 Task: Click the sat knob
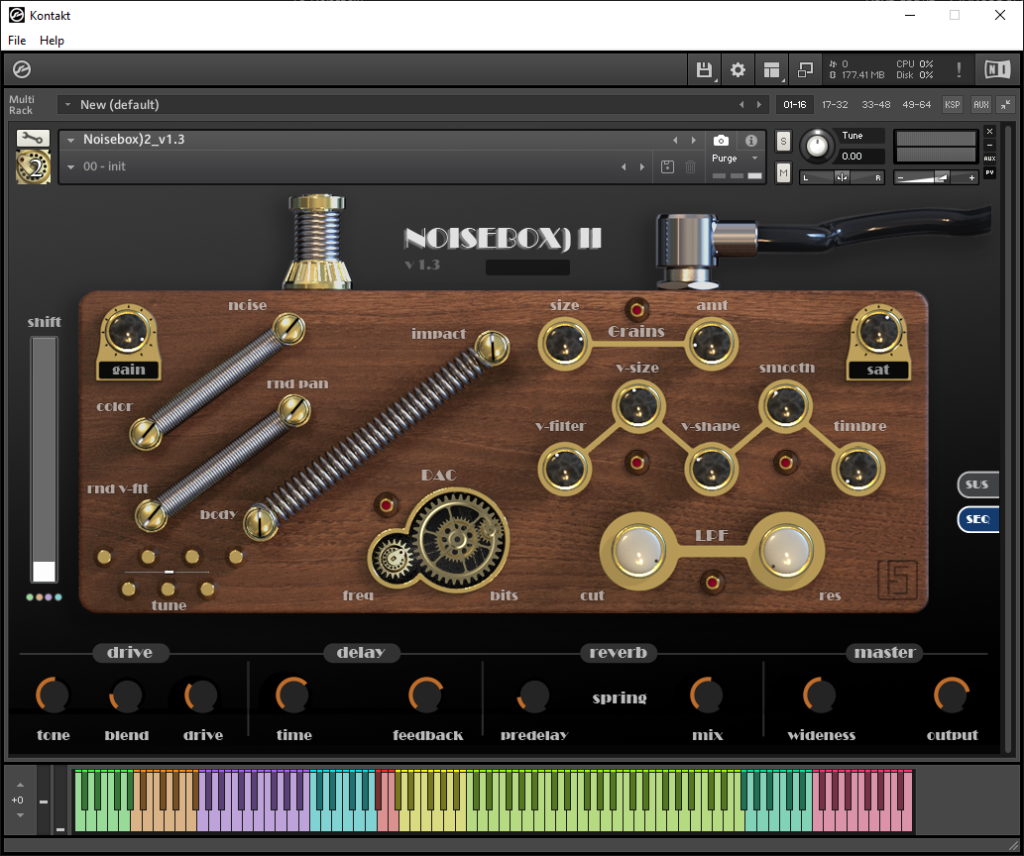[878, 330]
